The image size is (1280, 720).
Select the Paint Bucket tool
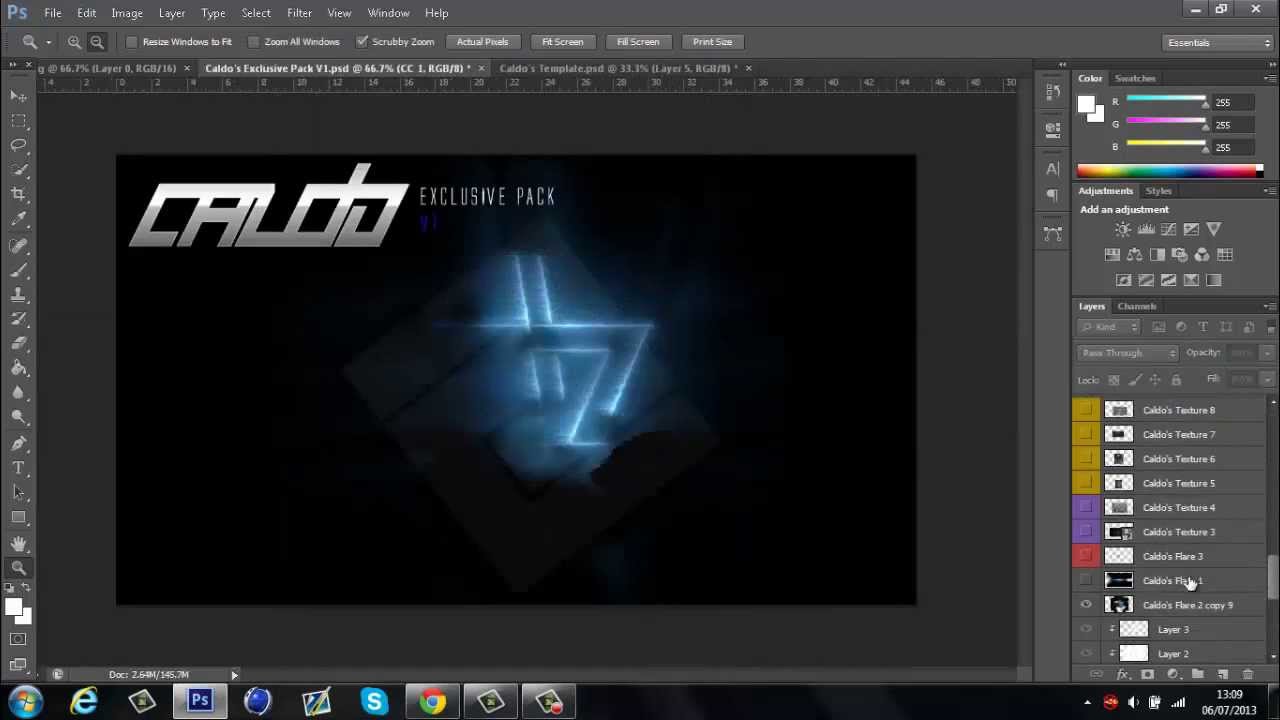tap(19, 369)
